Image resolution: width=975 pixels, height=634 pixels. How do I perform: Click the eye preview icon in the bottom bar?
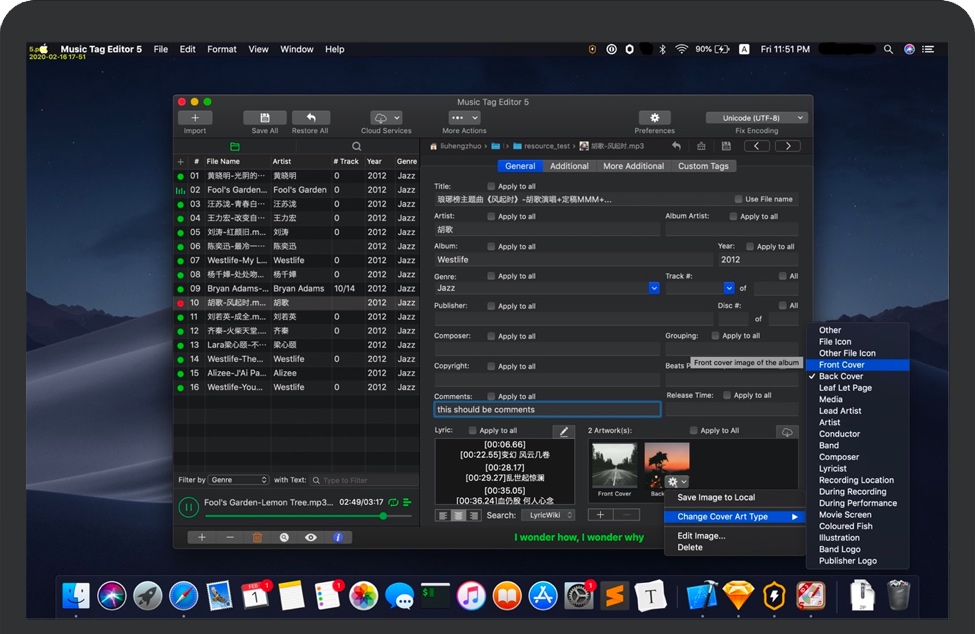pyautogui.click(x=311, y=537)
